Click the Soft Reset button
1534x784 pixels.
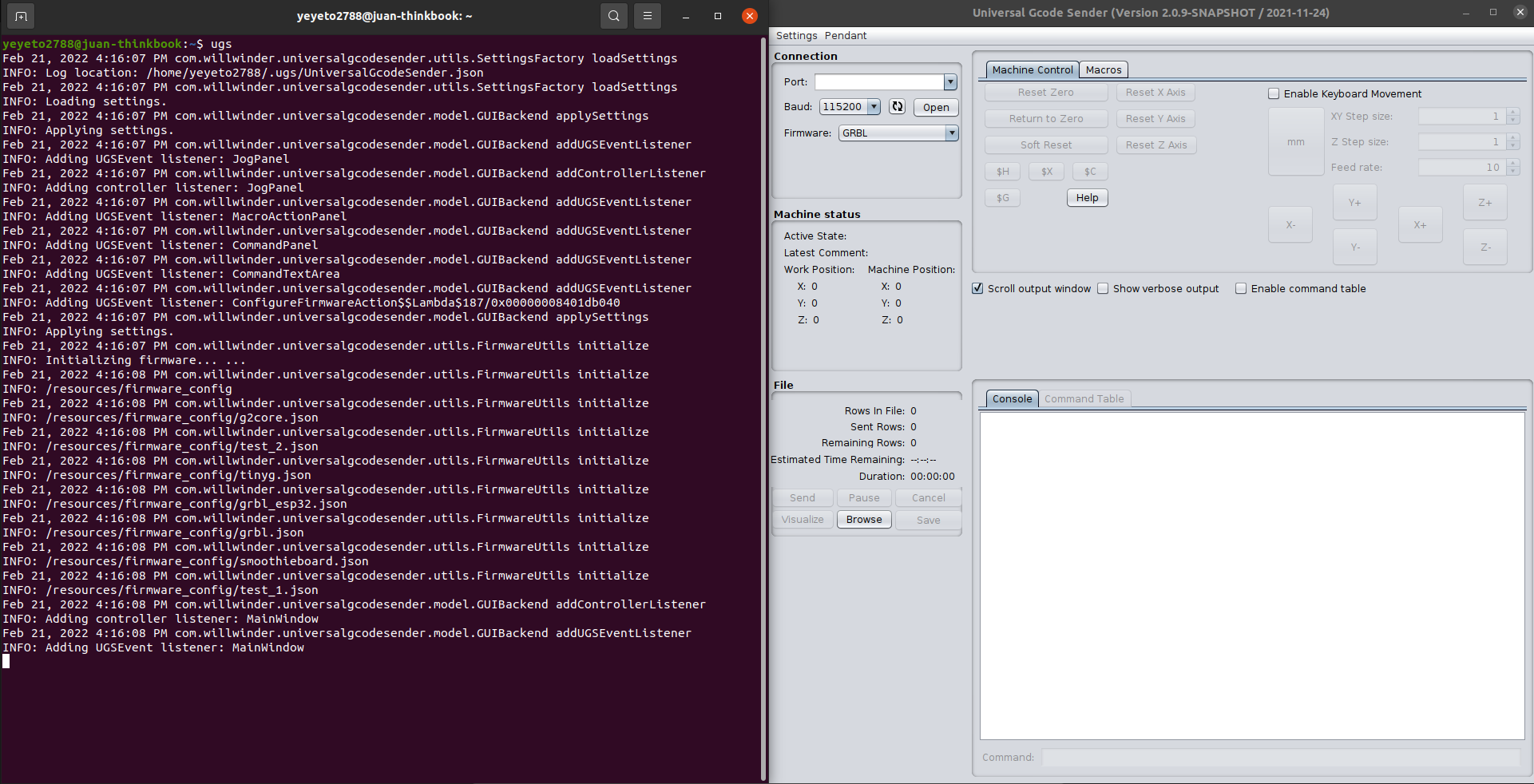click(x=1045, y=145)
